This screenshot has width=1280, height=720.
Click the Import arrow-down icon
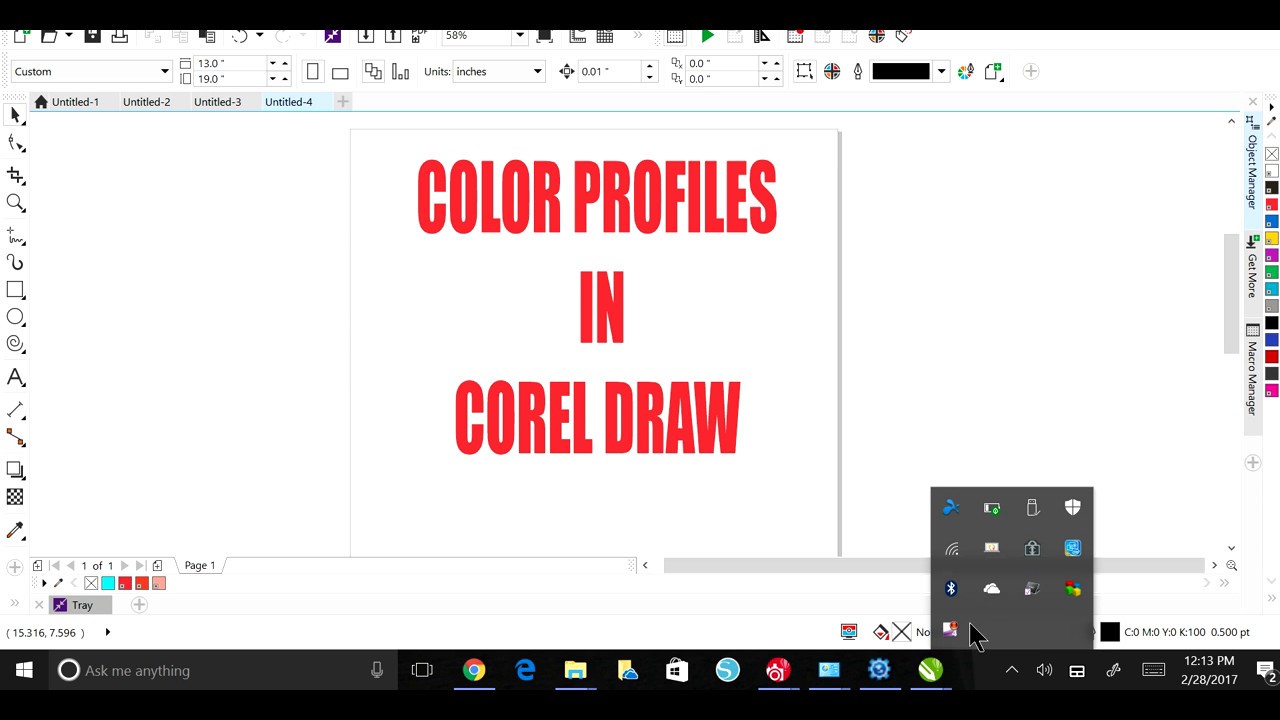pos(365,36)
